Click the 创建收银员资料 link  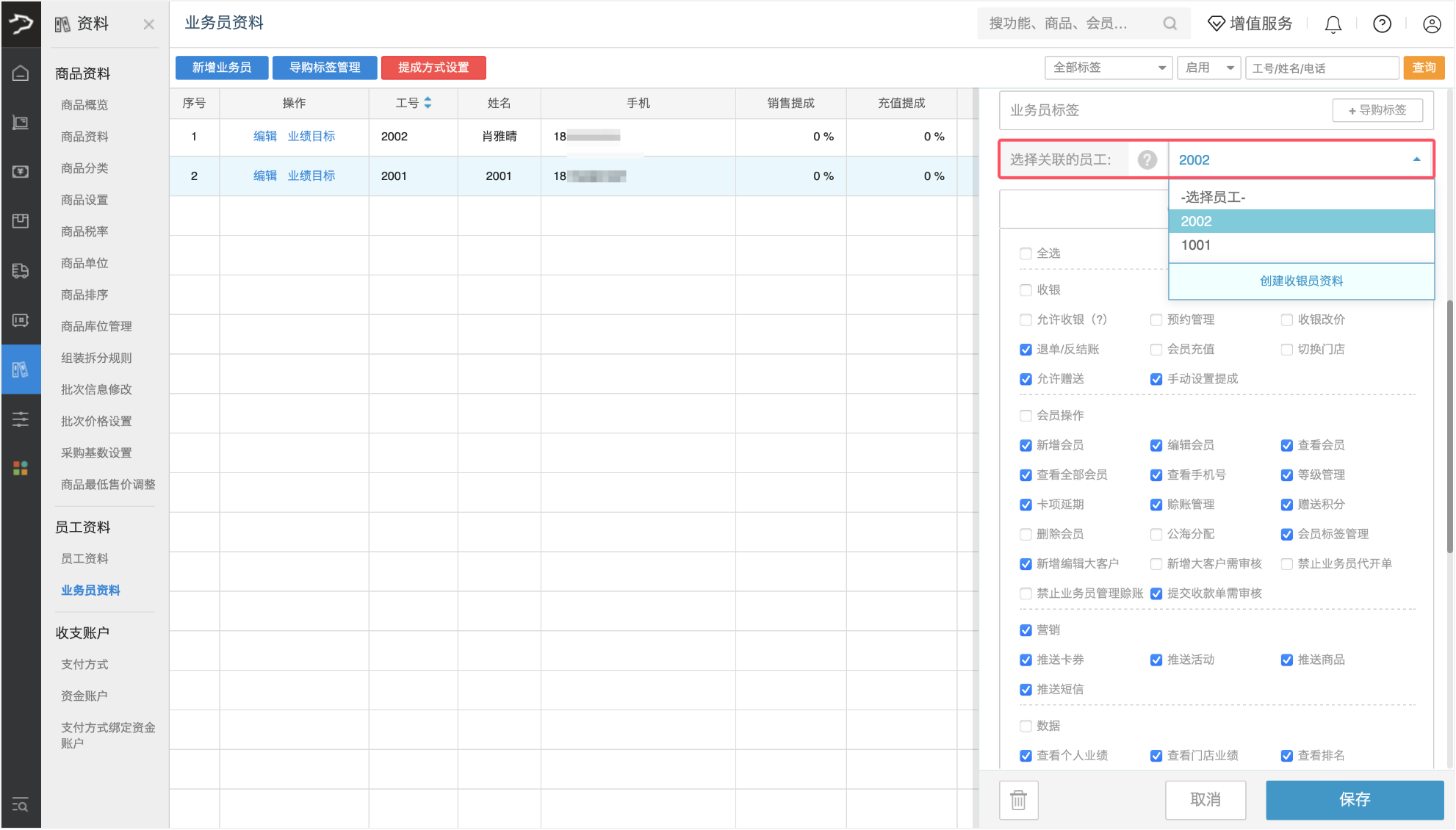click(x=1300, y=281)
